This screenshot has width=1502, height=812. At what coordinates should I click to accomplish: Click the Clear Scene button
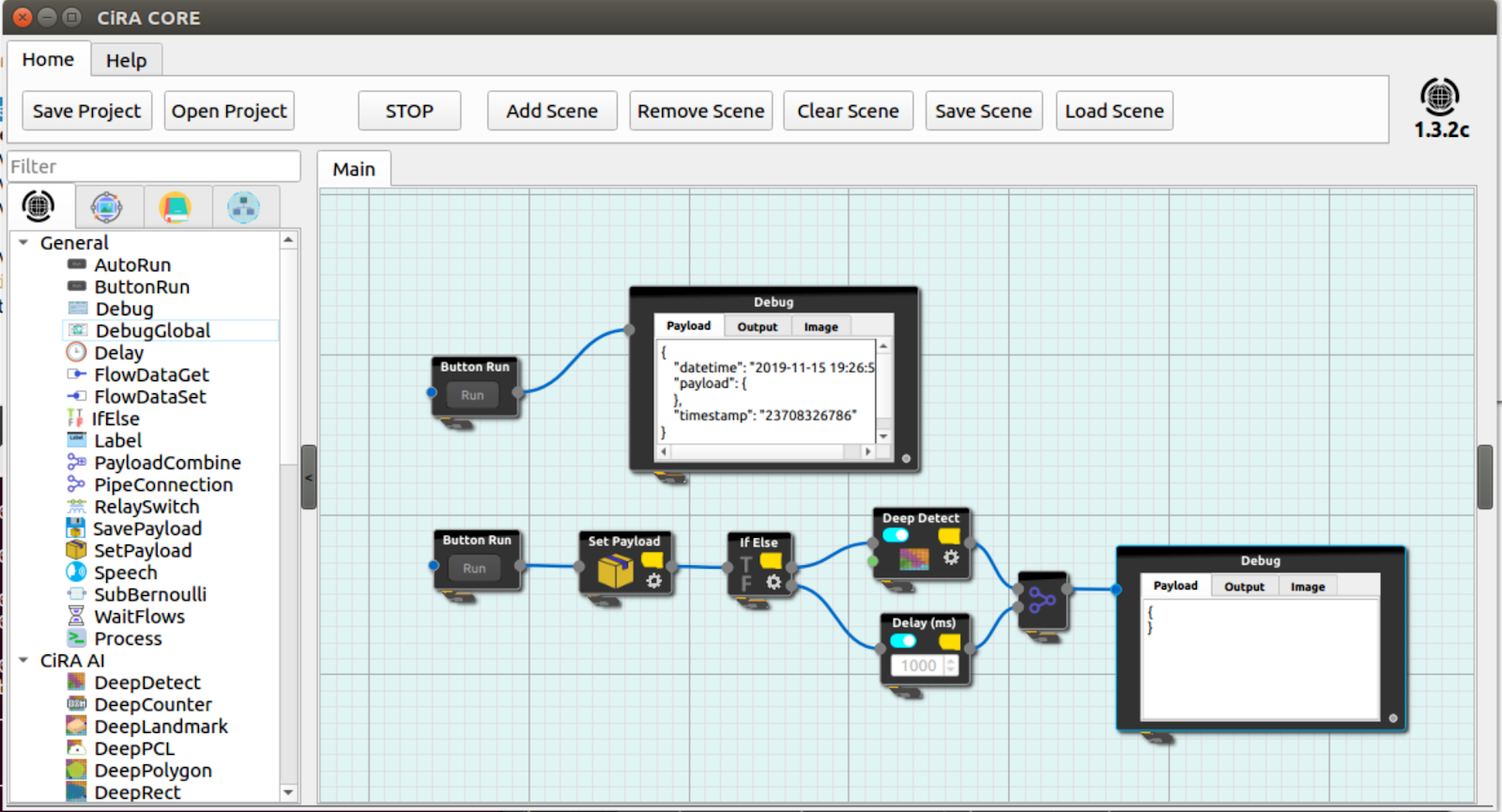tap(849, 111)
